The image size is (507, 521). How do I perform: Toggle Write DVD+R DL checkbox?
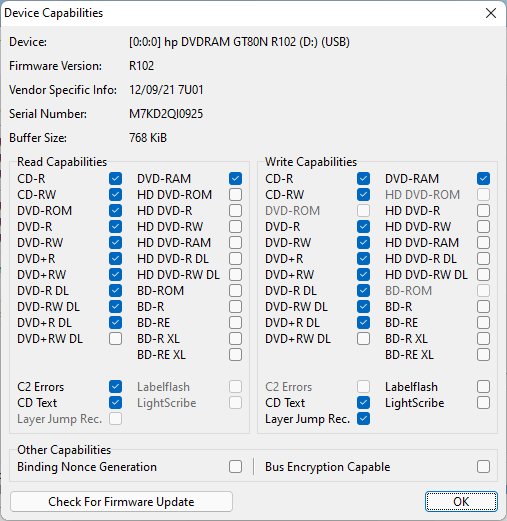coord(363,322)
